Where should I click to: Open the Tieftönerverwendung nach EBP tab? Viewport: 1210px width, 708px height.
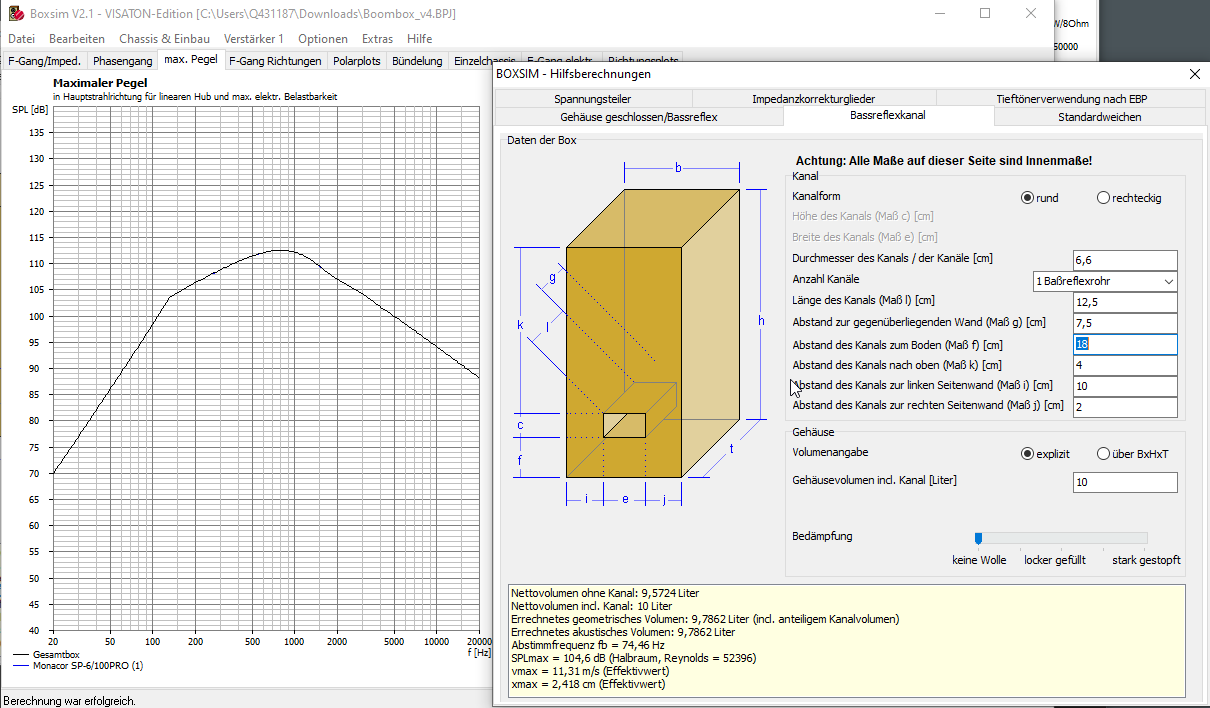[x=1071, y=98]
